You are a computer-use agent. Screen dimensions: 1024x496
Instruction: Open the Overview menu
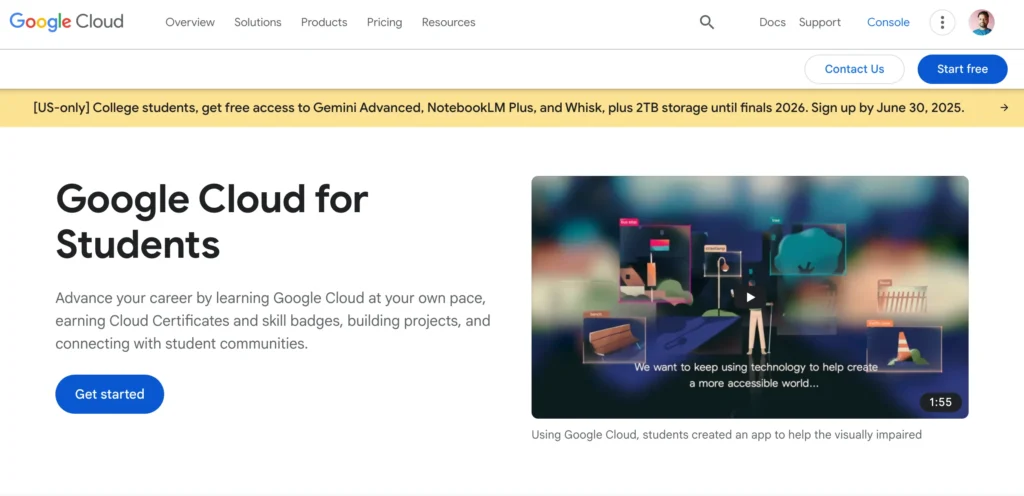(190, 22)
